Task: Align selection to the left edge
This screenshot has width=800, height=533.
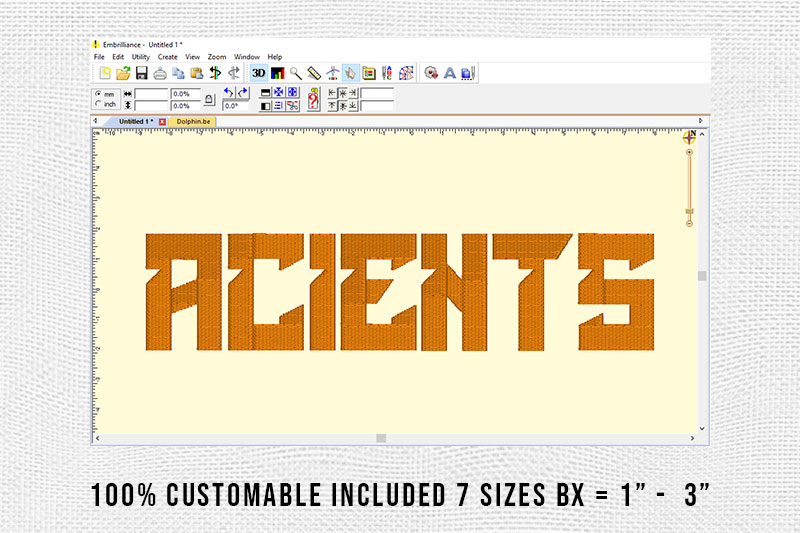Action: [x=332, y=93]
